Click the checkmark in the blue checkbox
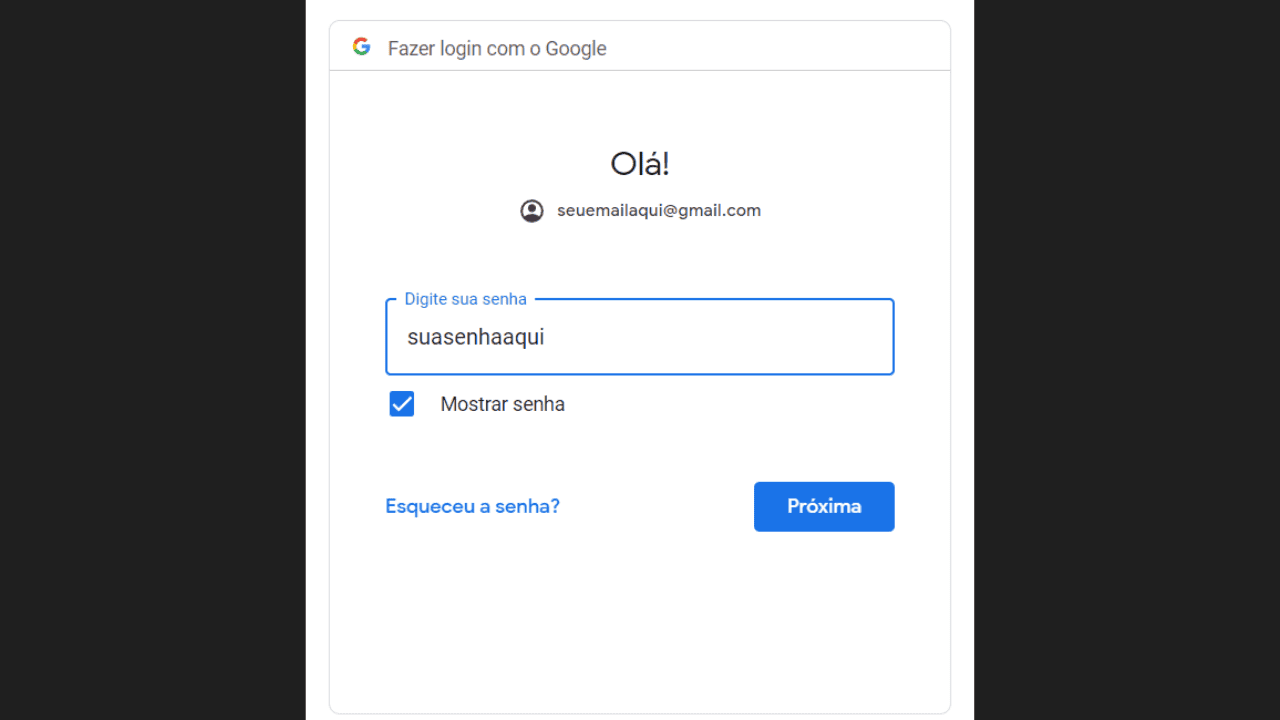The image size is (1280, 720). (x=402, y=404)
